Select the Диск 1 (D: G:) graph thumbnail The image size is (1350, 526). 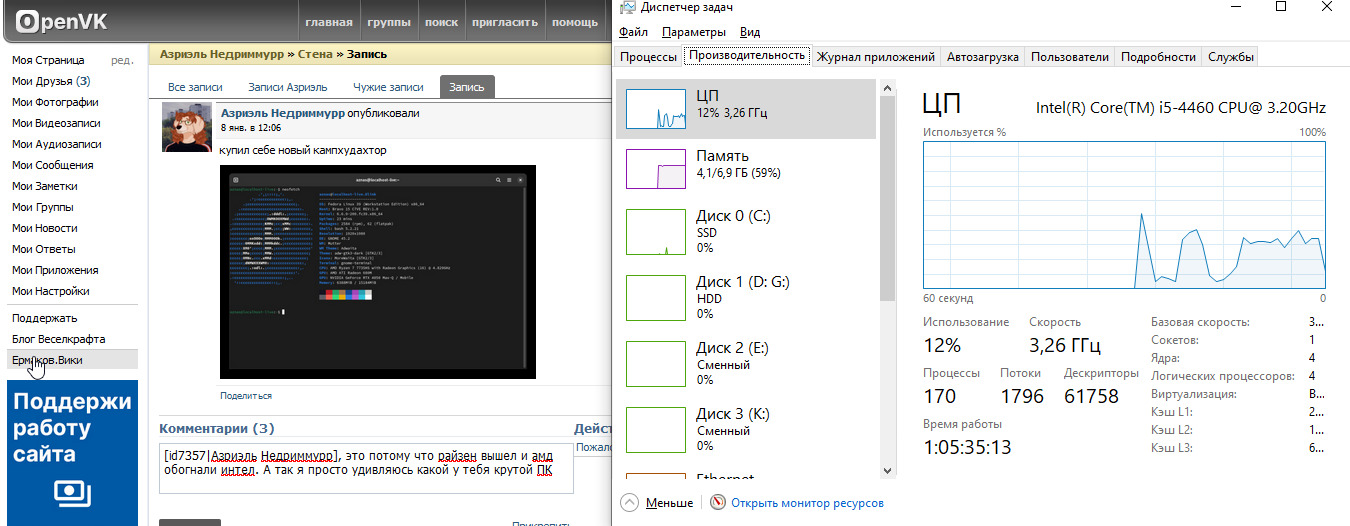coord(655,297)
